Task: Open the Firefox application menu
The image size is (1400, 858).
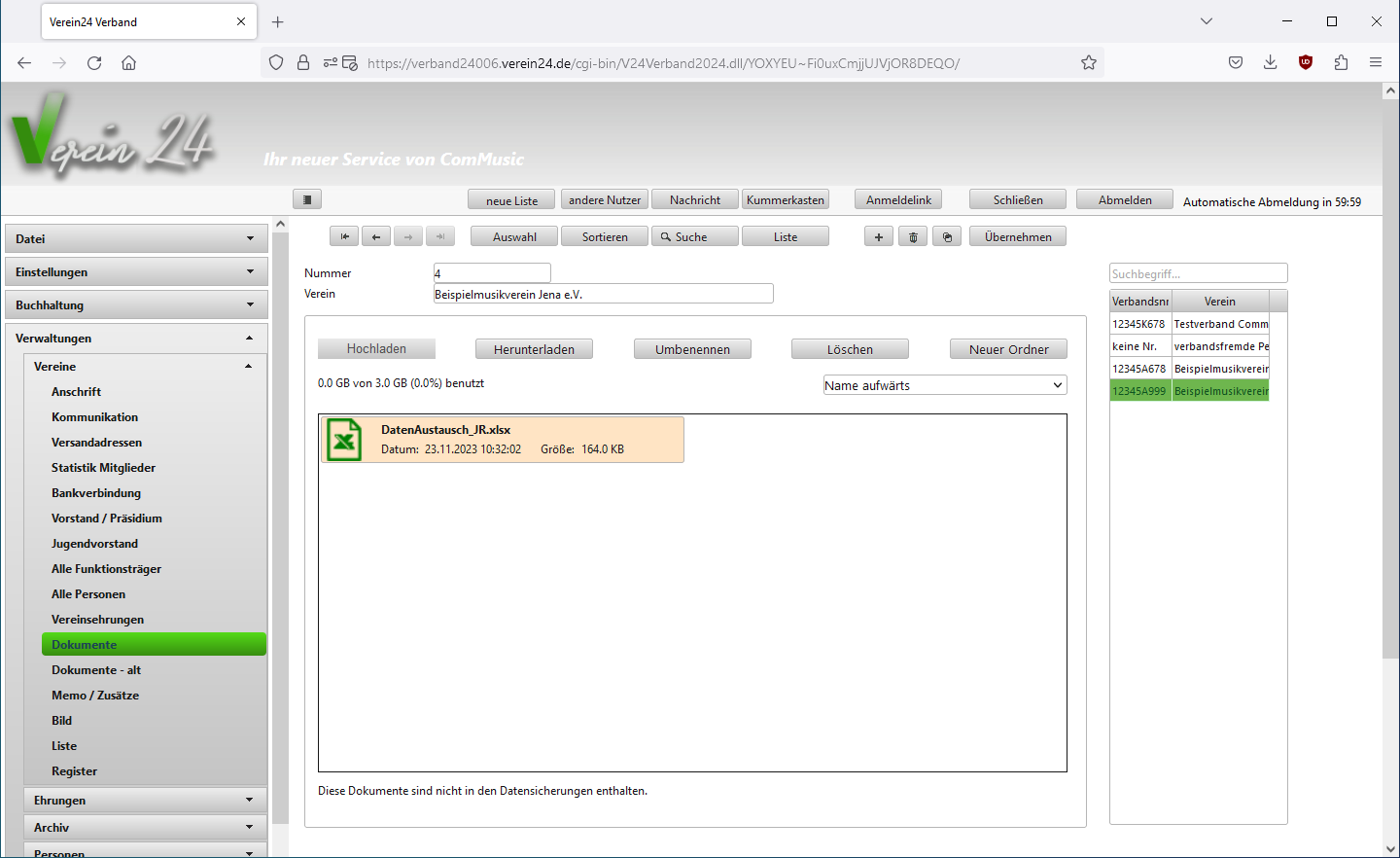Action: (x=1376, y=63)
